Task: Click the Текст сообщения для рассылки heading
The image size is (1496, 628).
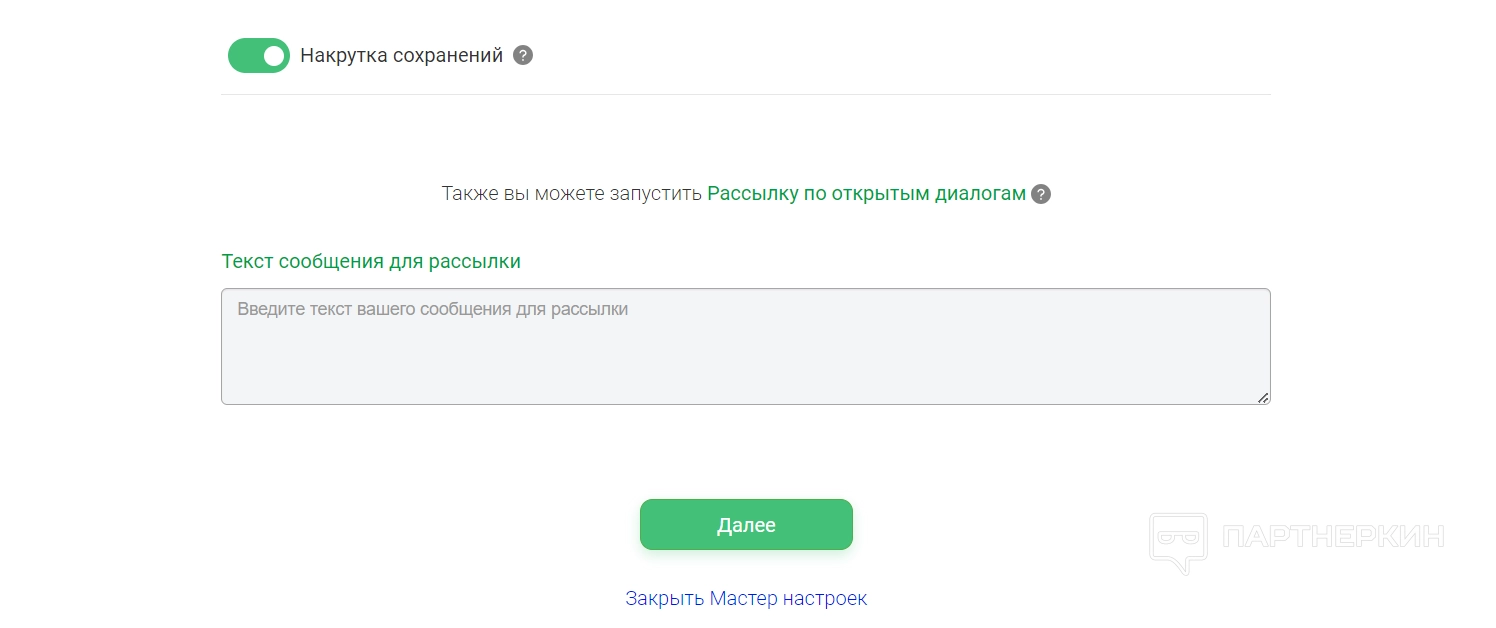Action: (x=371, y=261)
